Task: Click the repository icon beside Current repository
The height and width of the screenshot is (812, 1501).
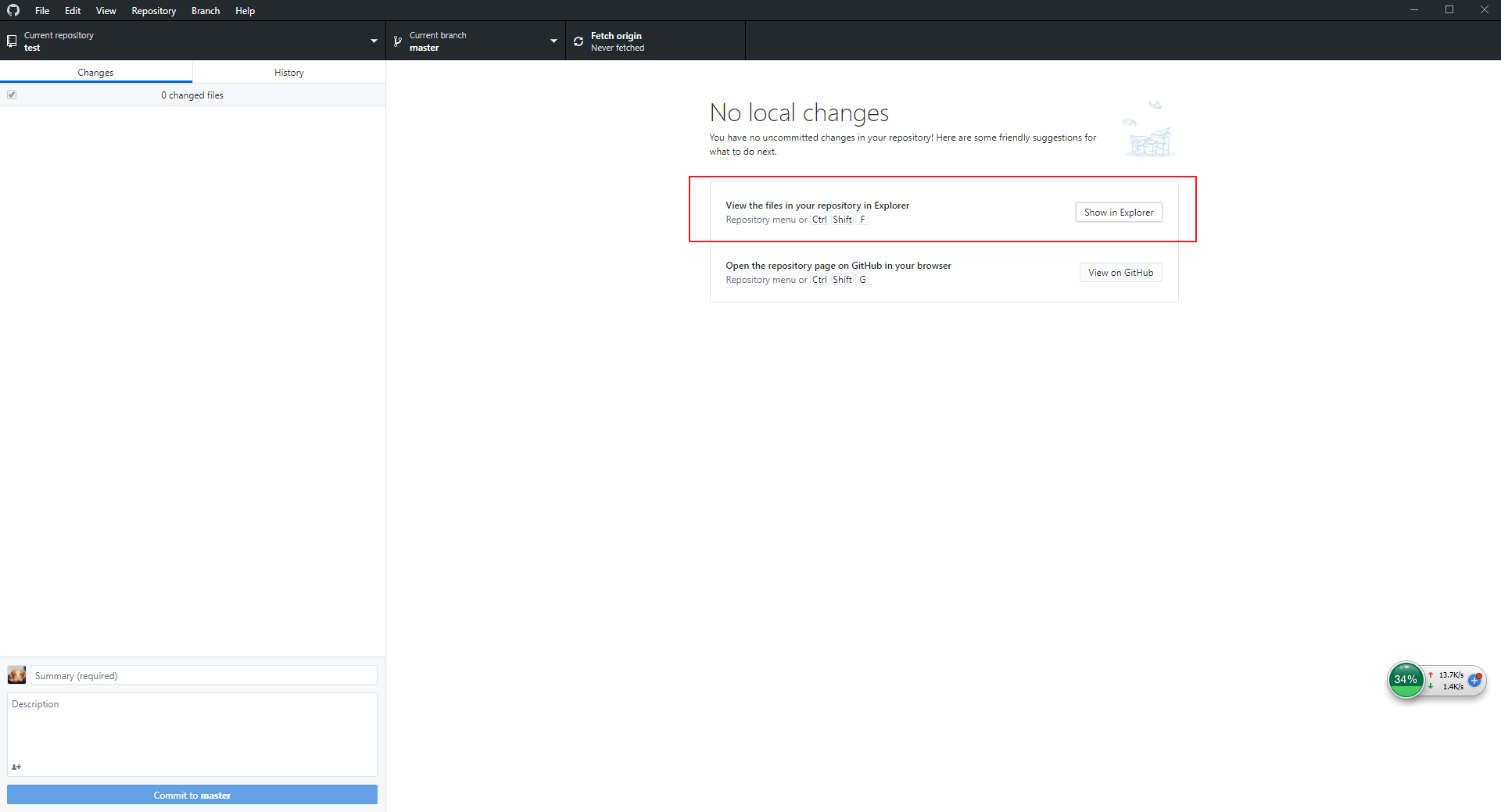Action: pos(12,41)
